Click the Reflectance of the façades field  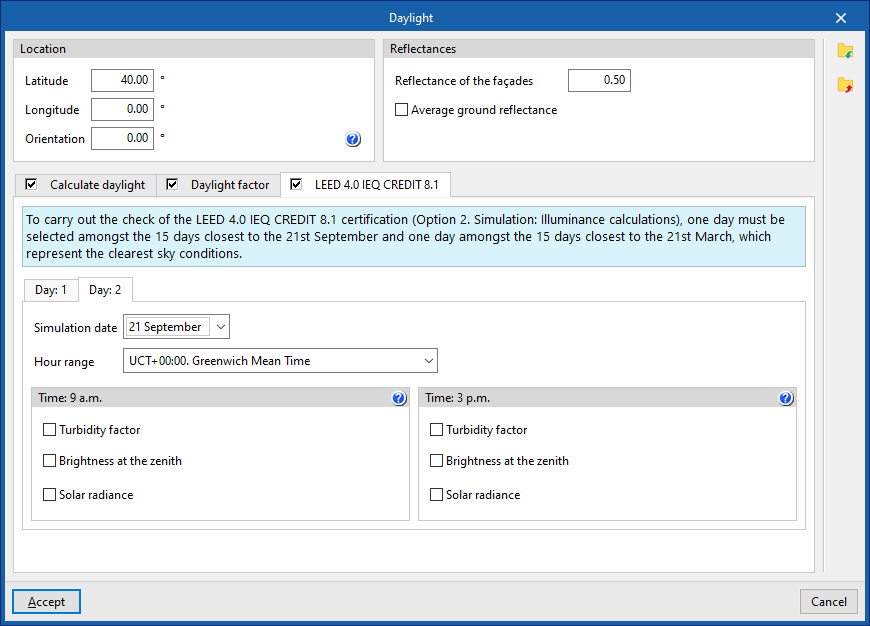point(599,80)
